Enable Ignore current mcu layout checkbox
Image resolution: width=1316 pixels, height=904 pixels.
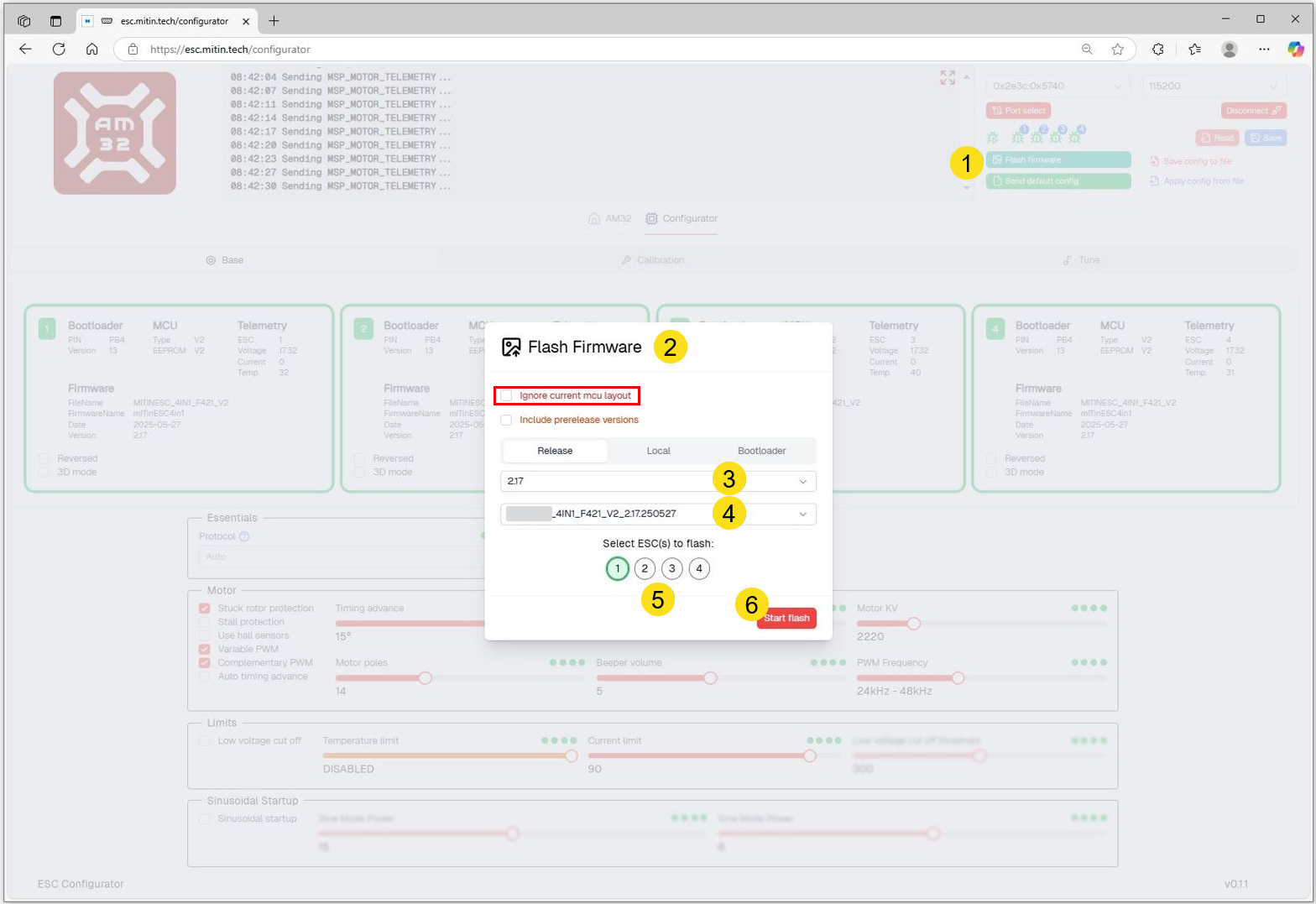[506, 395]
